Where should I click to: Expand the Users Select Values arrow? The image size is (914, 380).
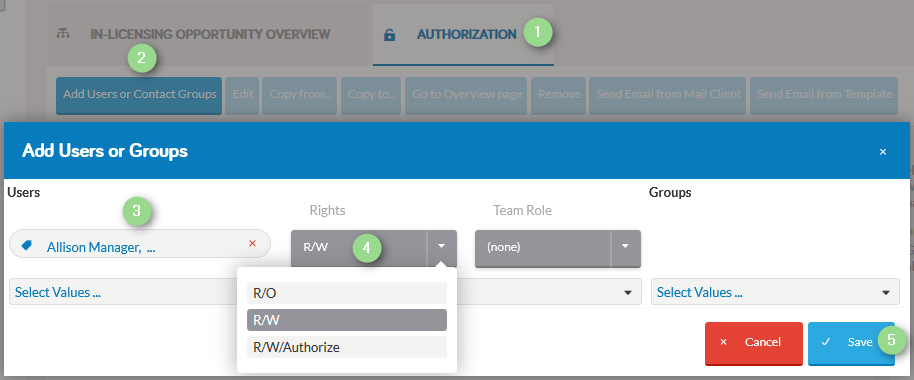pos(628,293)
